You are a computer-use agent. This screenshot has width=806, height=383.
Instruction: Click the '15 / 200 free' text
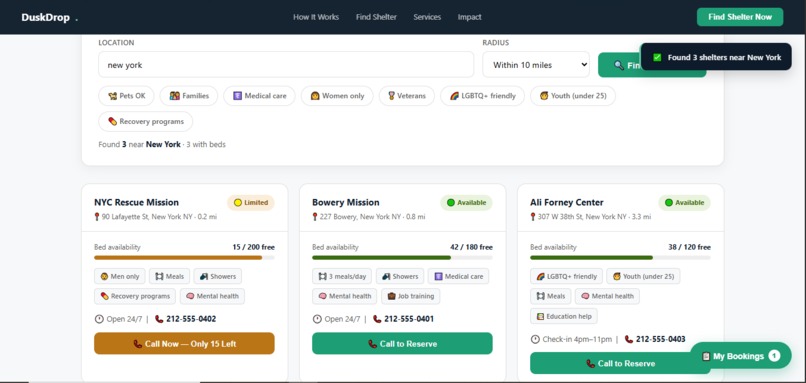[x=253, y=247]
